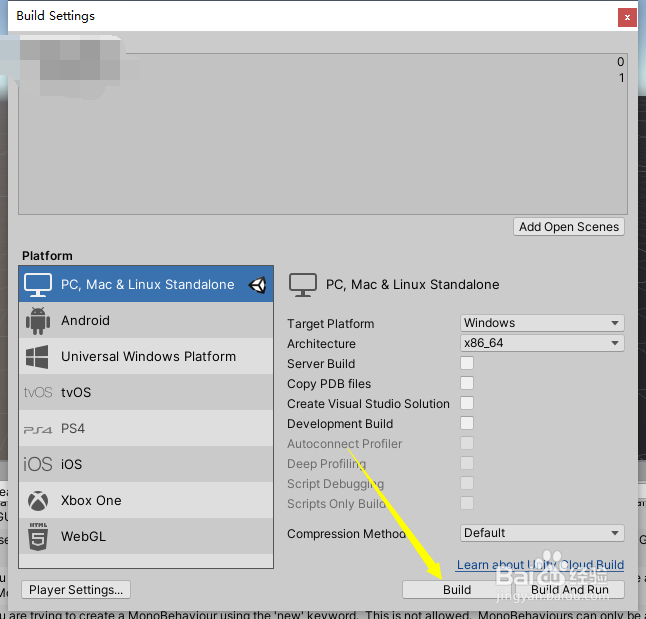The width and height of the screenshot is (646, 619).
Task: Select the iOS platform row
Action: (146, 464)
